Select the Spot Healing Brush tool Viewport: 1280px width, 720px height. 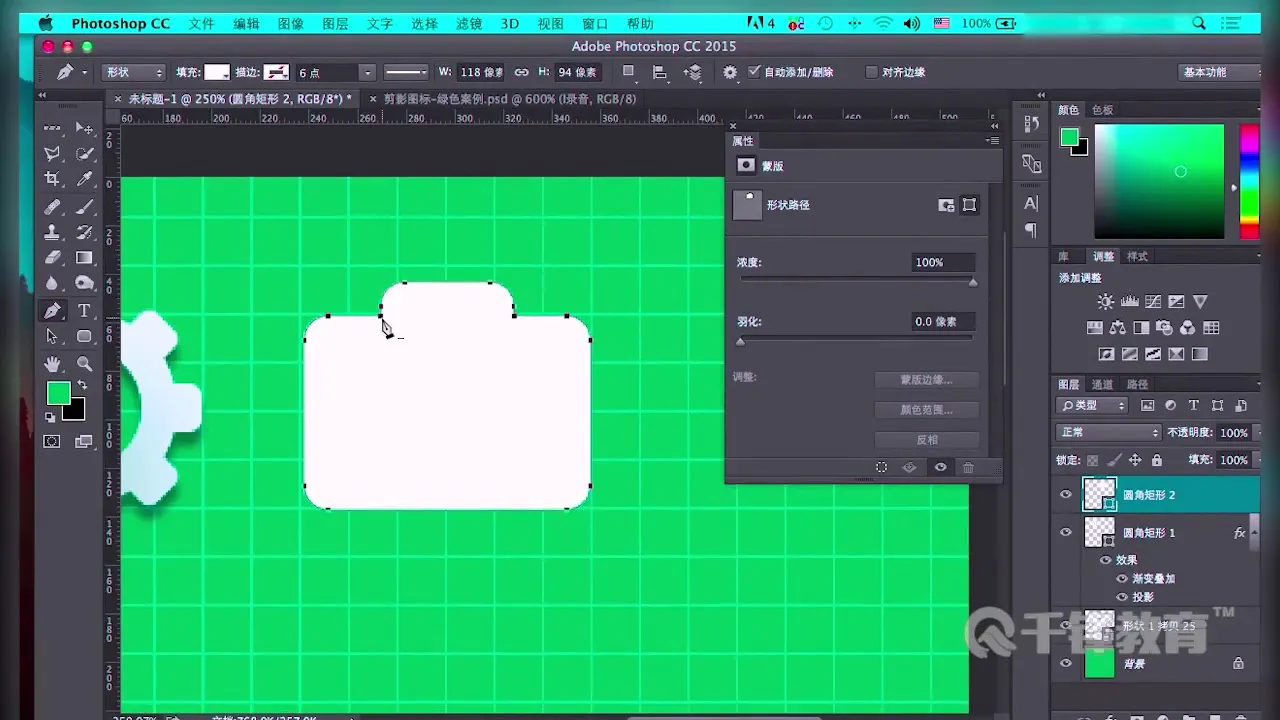pos(53,207)
